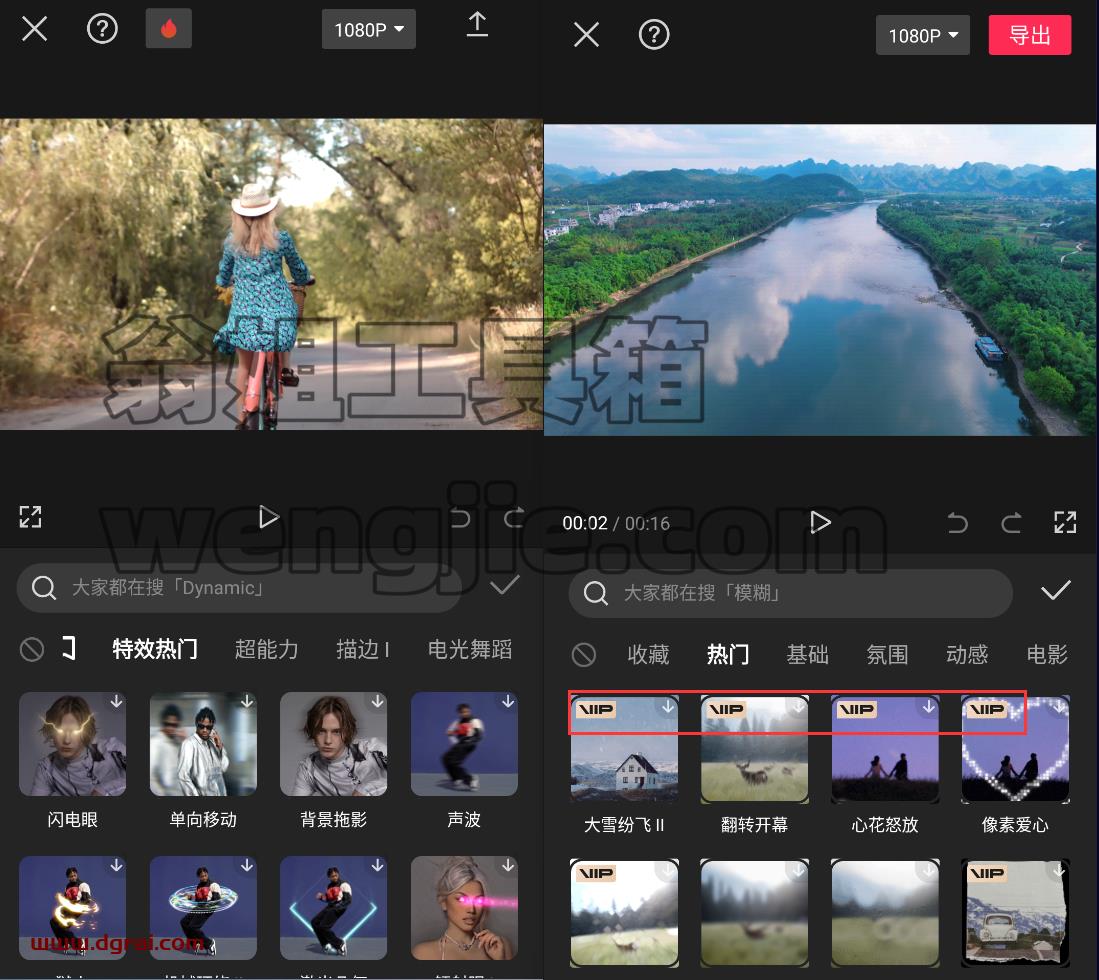Select dancer with cyan diamond effect
Screen dimensions: 1099x980
tap(334, 908)
